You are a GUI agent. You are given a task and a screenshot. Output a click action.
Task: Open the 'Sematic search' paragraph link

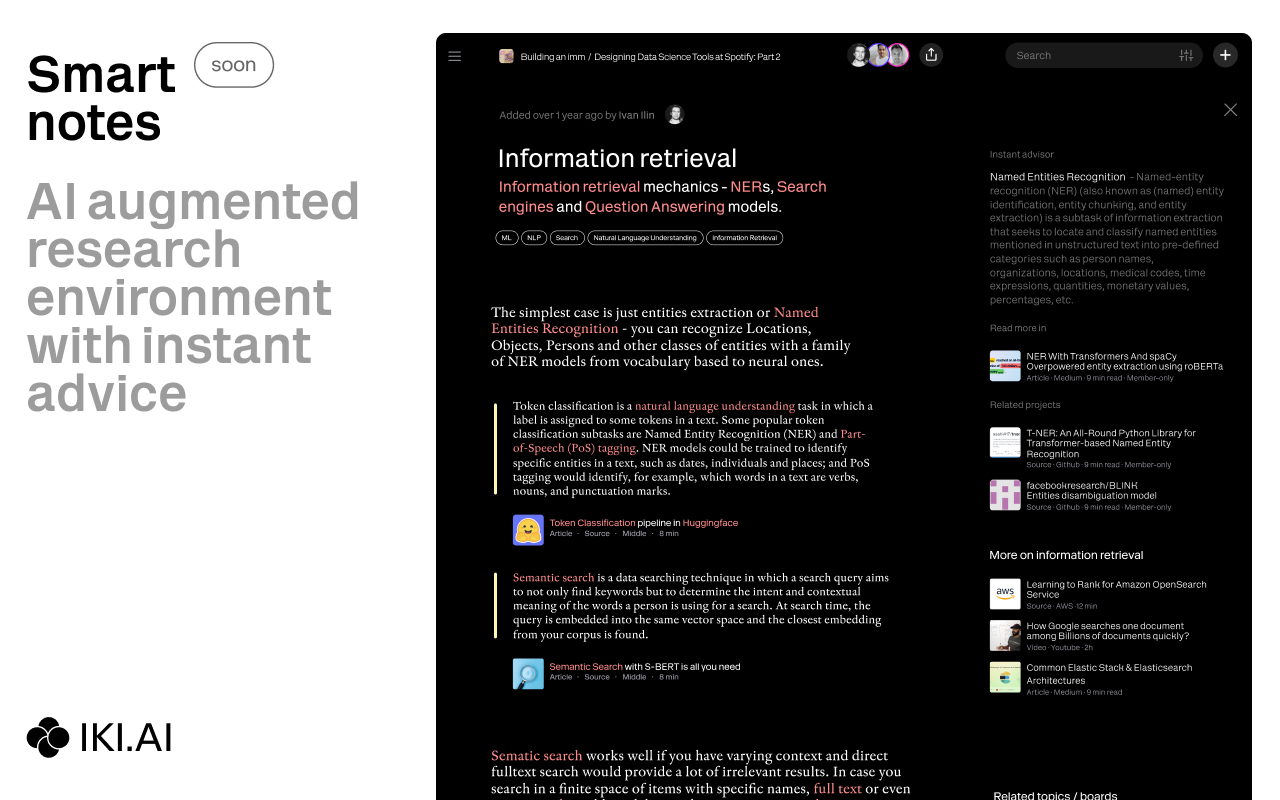pyautogui.click(x=537, y=756)
